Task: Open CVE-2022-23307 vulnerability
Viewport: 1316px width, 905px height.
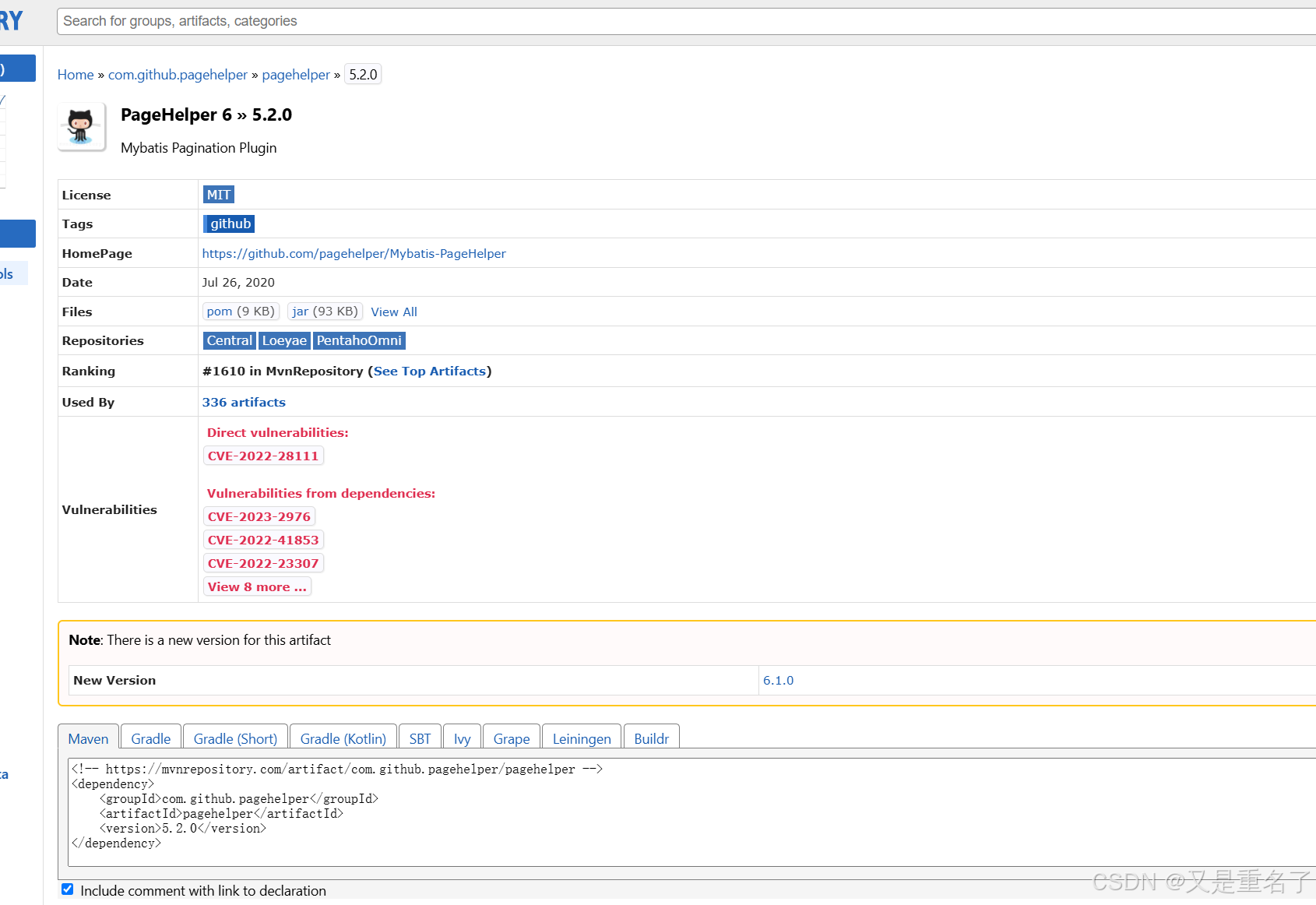Action: point(263,563)
